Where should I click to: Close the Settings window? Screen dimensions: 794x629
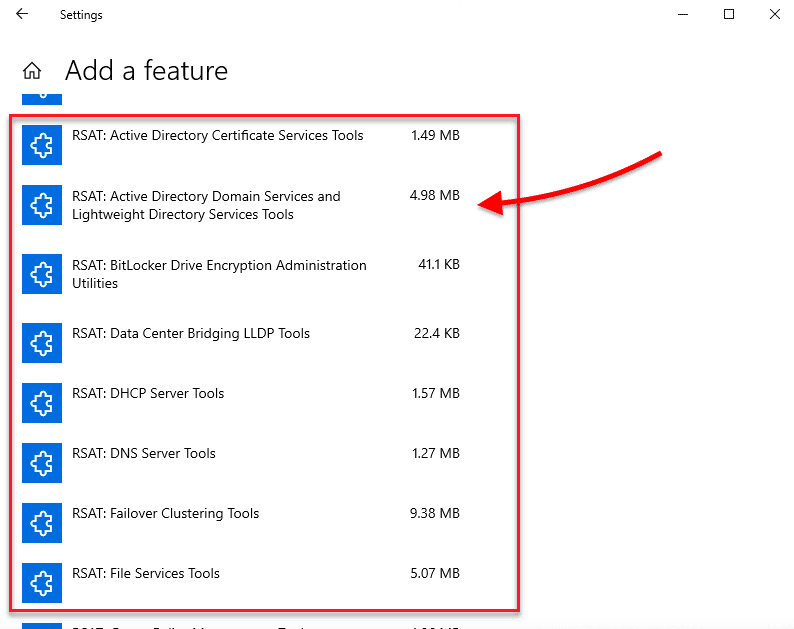click(775, 14)
